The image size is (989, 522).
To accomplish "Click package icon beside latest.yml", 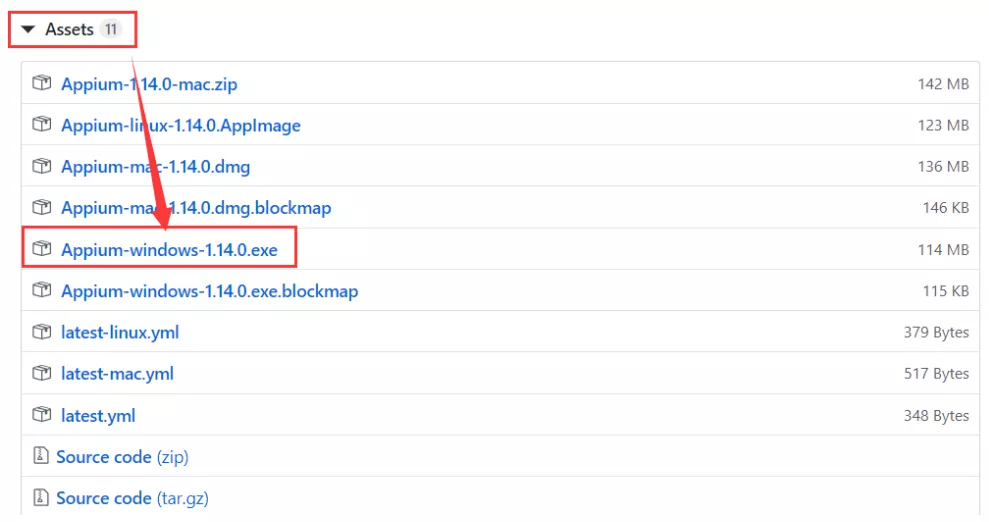I will tap(42, 414).
